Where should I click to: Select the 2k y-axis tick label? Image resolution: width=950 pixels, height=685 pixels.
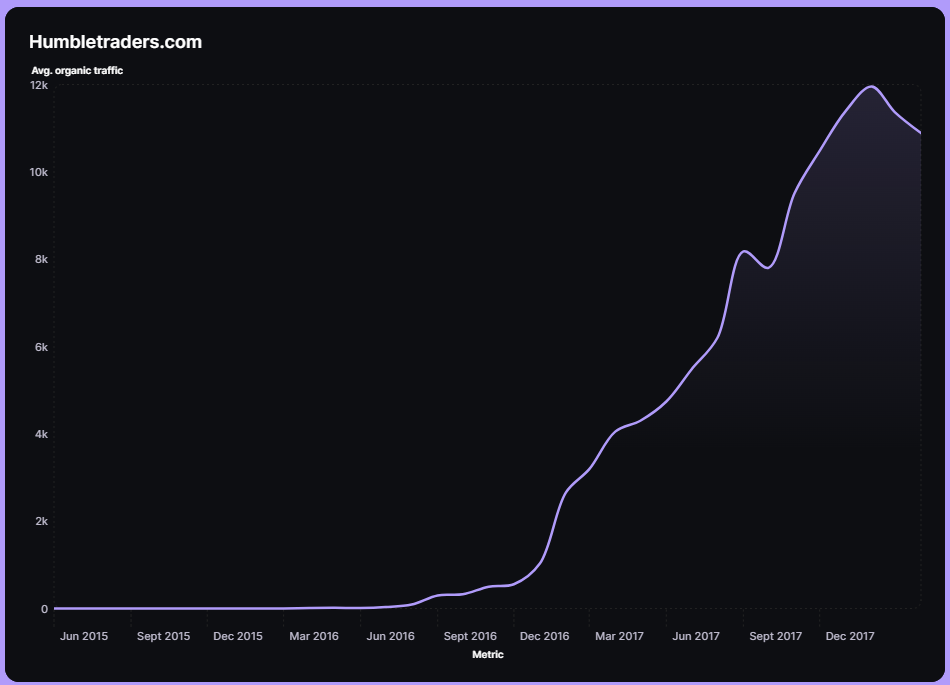[41, 522]
